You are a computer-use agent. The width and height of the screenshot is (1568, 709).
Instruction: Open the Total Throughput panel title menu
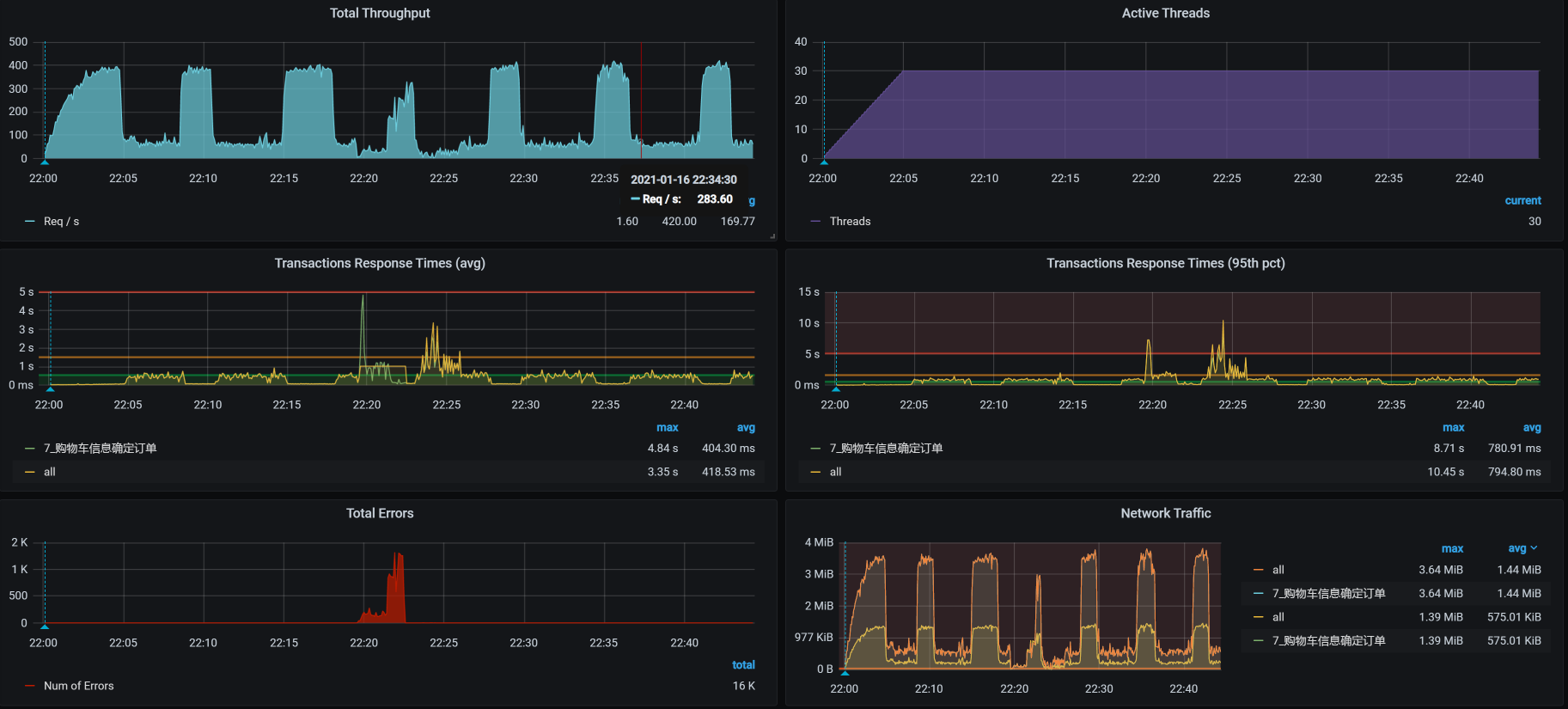[380, 13]
